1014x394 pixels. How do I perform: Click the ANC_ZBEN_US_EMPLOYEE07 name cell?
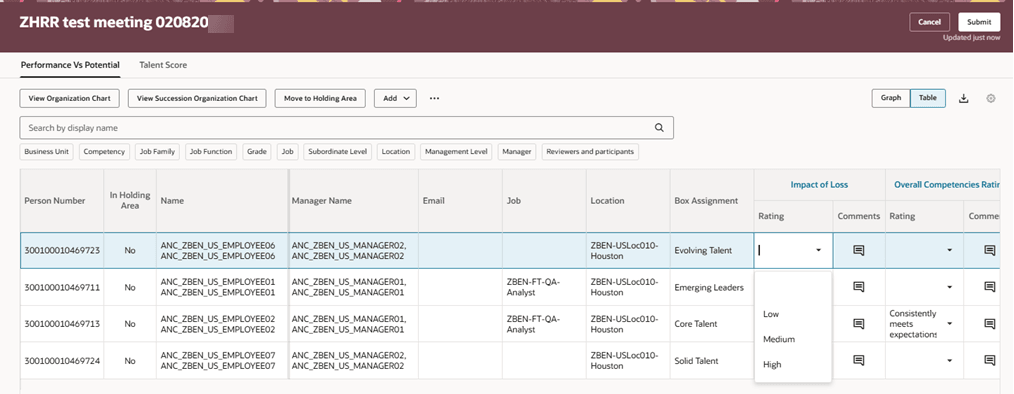pos(222,360)
